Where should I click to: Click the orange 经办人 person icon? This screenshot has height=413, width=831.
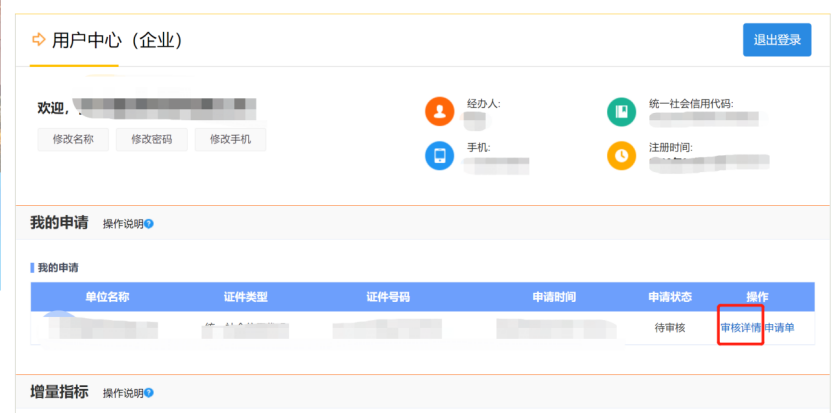439,111
